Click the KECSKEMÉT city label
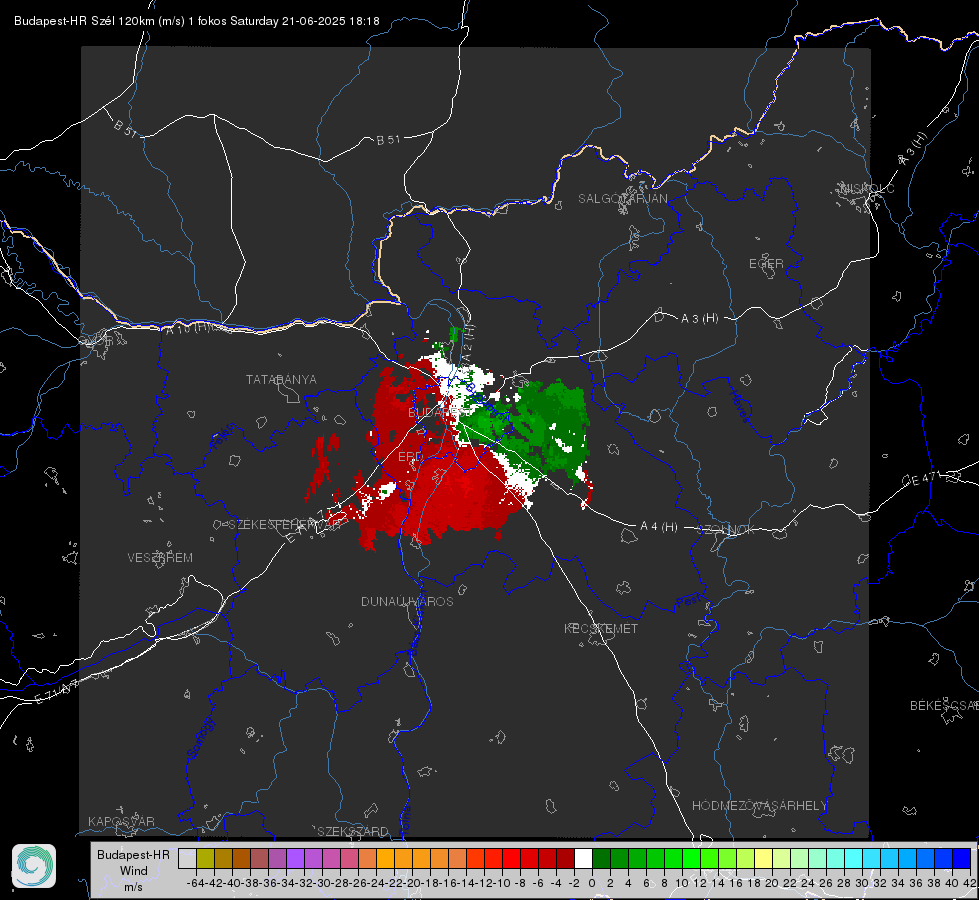The width and height of the screenshot is (979, 900). (x=601, y=628)
